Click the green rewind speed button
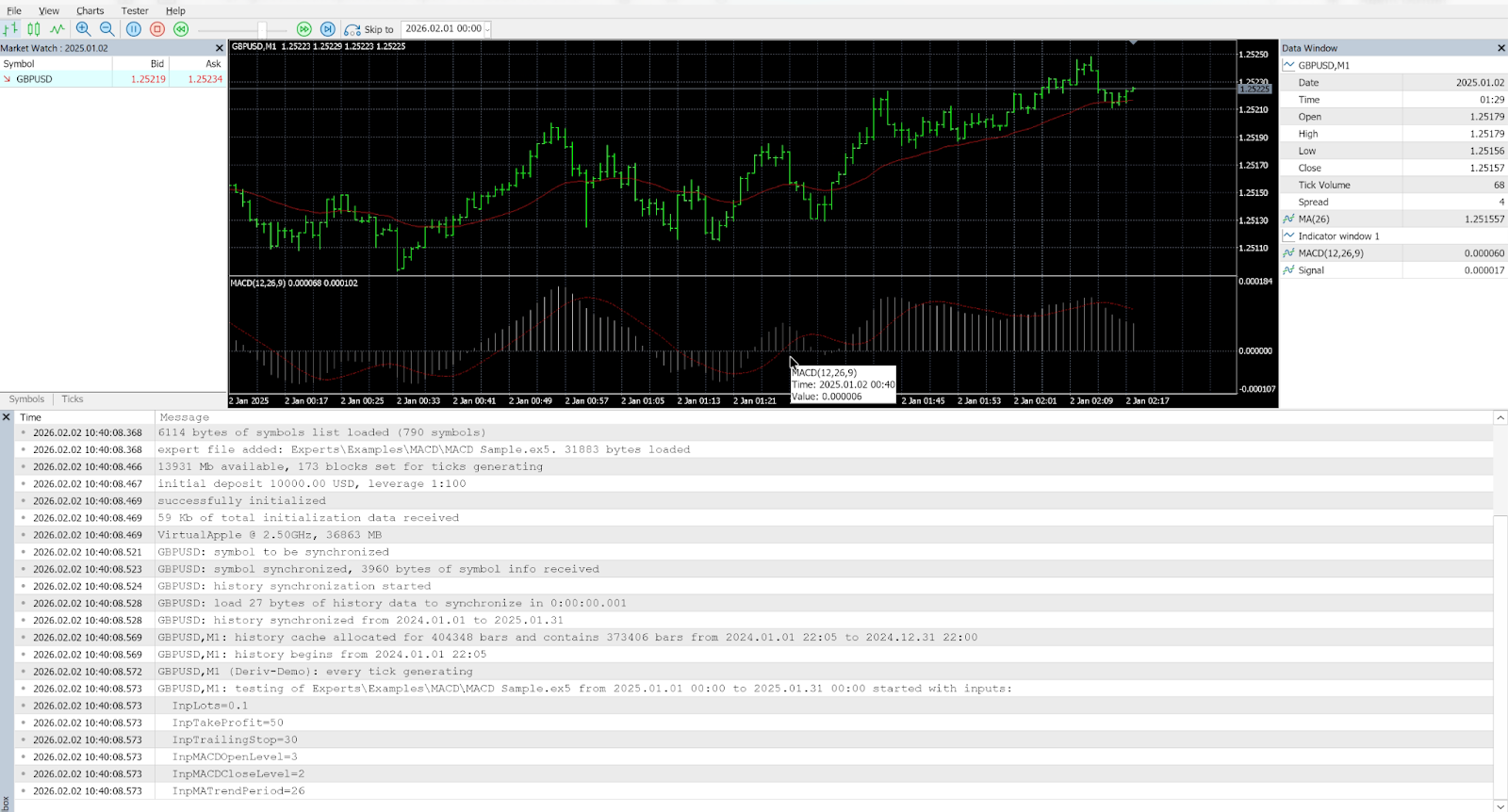Screen dimensions: 1508x812 point(181,29)
